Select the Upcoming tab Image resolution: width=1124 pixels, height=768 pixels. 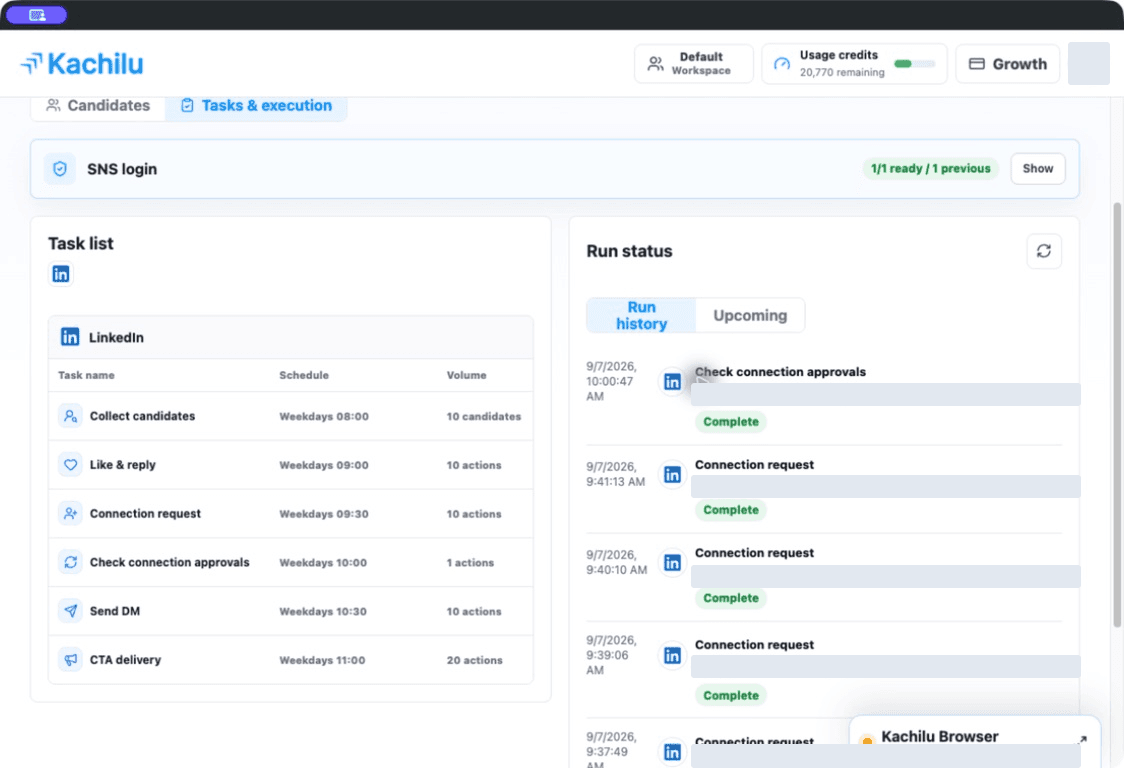pos(750,316)
